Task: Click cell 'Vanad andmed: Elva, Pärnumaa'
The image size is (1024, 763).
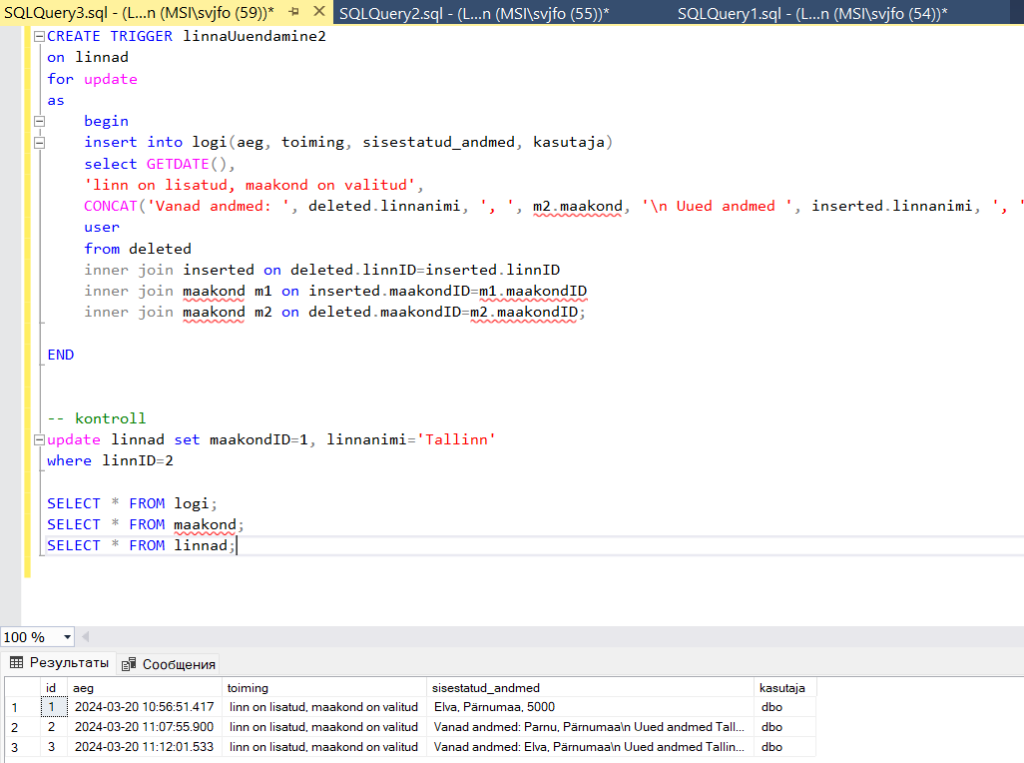Action: point(591,747)
